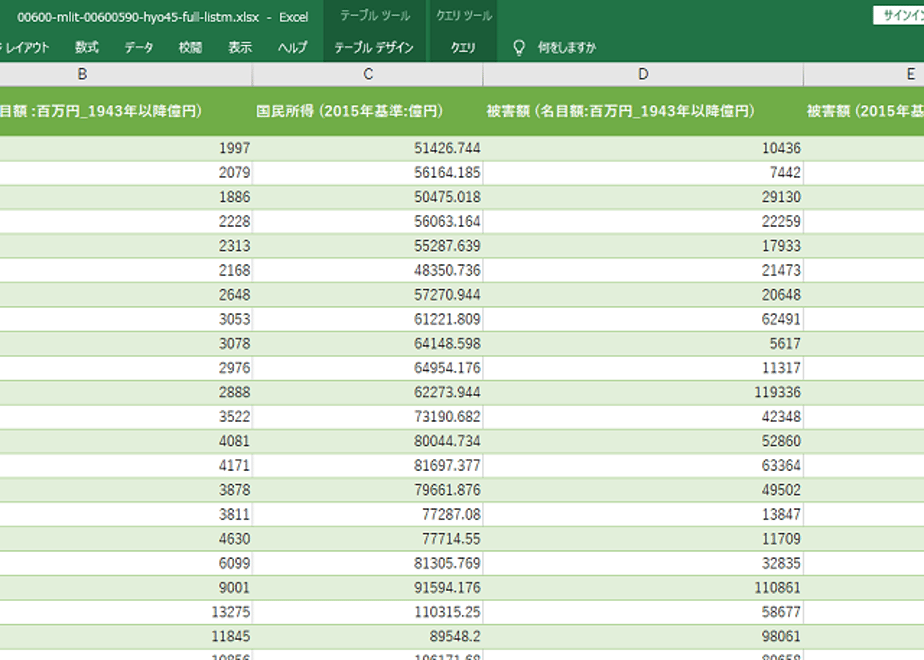924x660 pixels.
Task: Click the 被害額 (2015年基準) header in column E
Action: click(x=864, y=111)
